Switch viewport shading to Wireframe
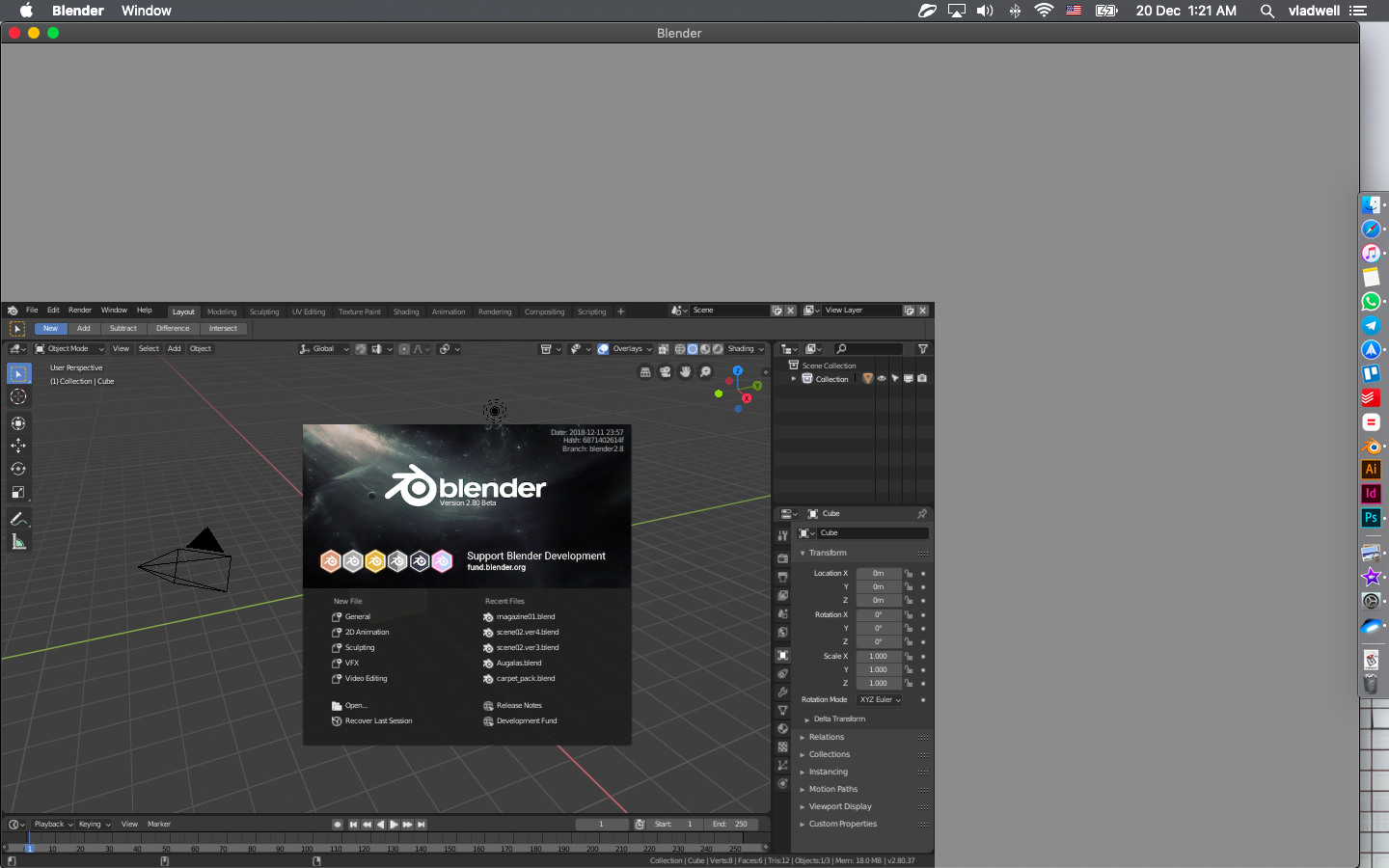This screenshot has width=1389, height=868. point(680,349)
